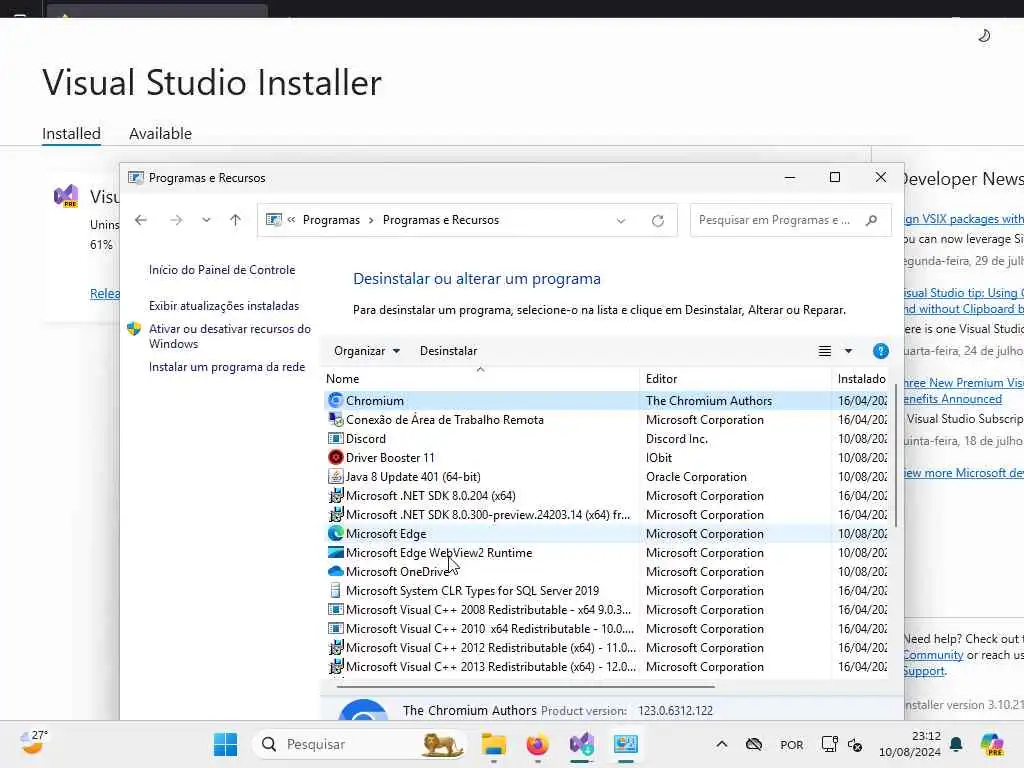Viewport: 1024px width, 768px height.
Task: Expand the address bar history dropdown
Action: (x=620, y=221)
